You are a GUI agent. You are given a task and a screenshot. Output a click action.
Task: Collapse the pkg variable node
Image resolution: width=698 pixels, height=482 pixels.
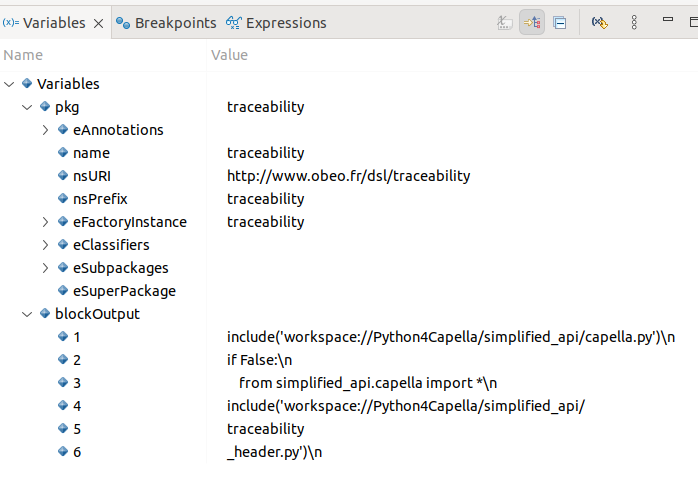[x=27, y=107]
